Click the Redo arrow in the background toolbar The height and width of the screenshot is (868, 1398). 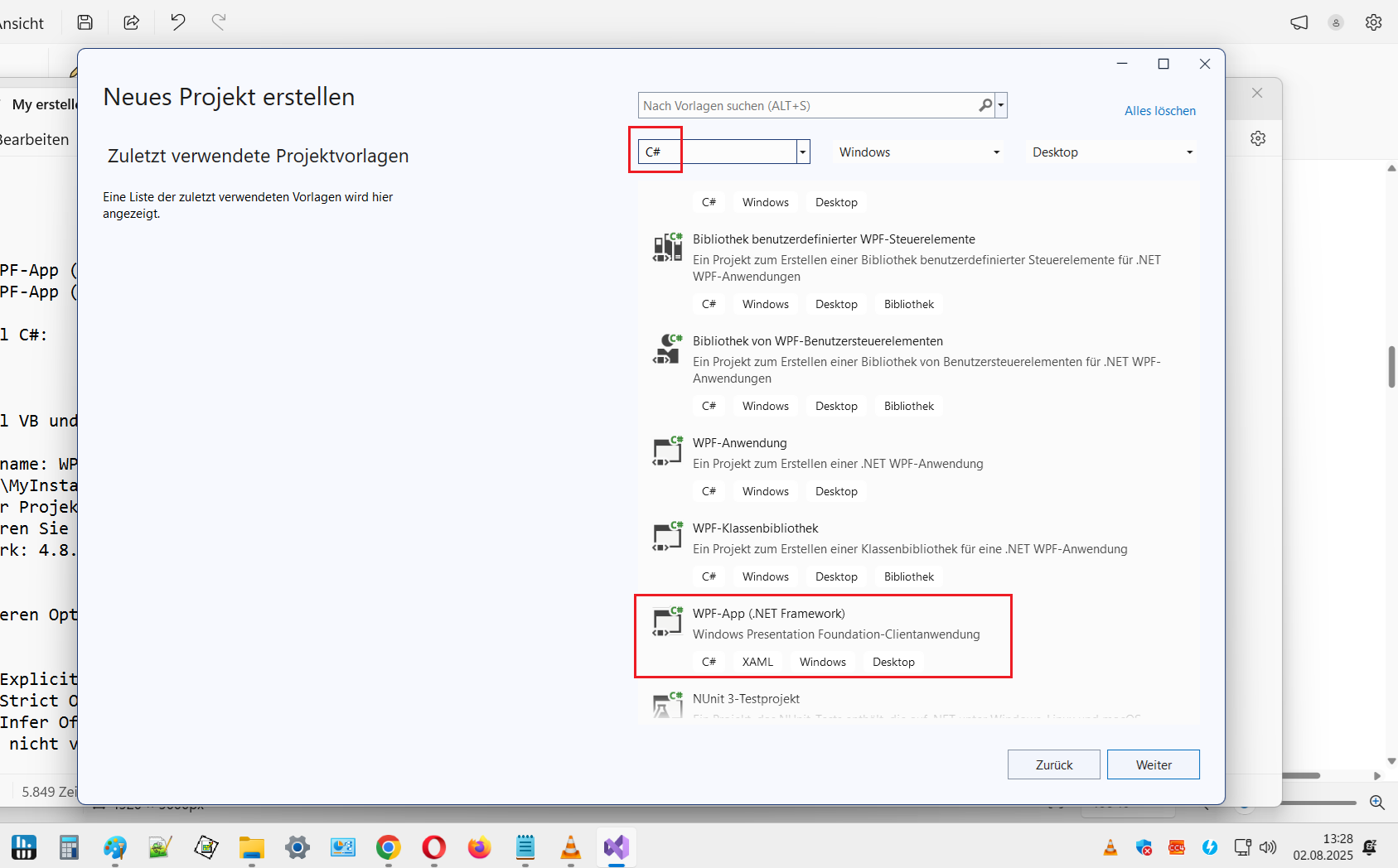tap(219, 22)
